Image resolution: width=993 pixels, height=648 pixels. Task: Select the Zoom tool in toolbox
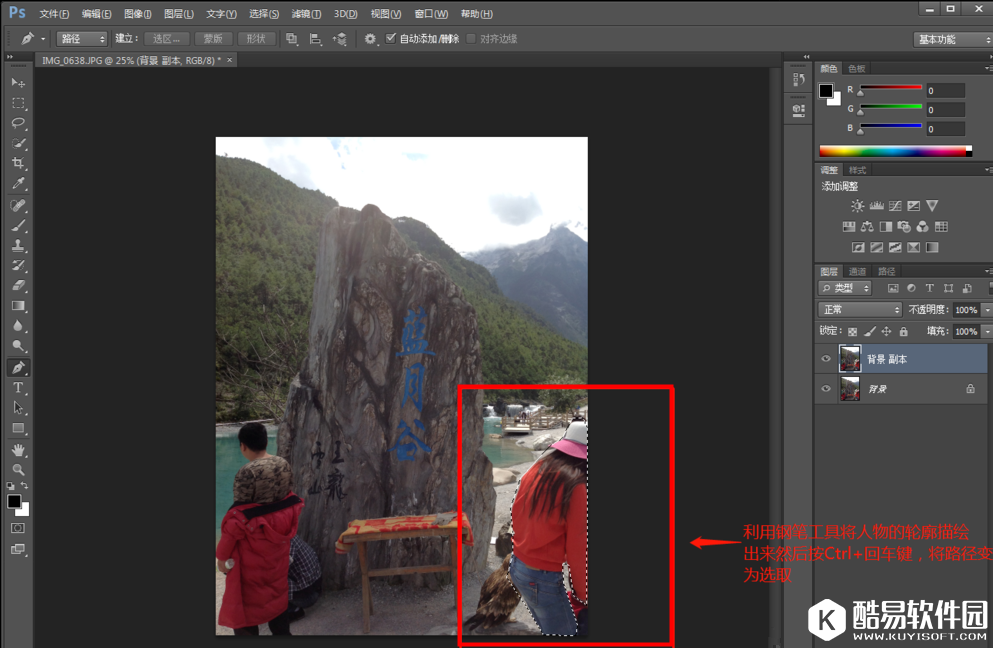pos(18,469)
